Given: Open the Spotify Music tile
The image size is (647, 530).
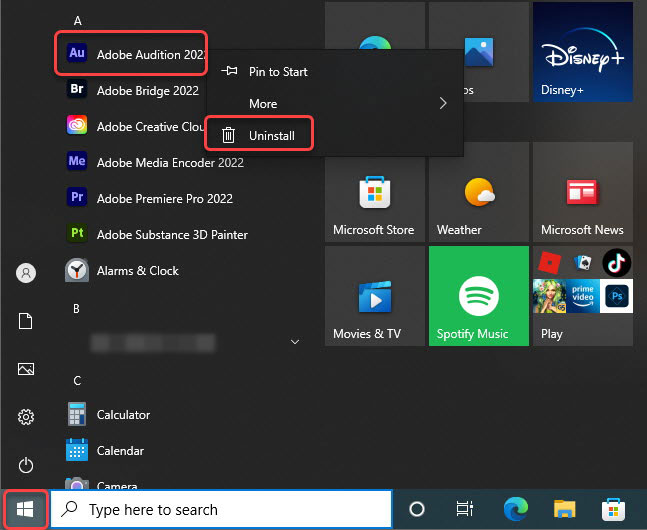Looking at the screenshot, I should tap(479, 296).
